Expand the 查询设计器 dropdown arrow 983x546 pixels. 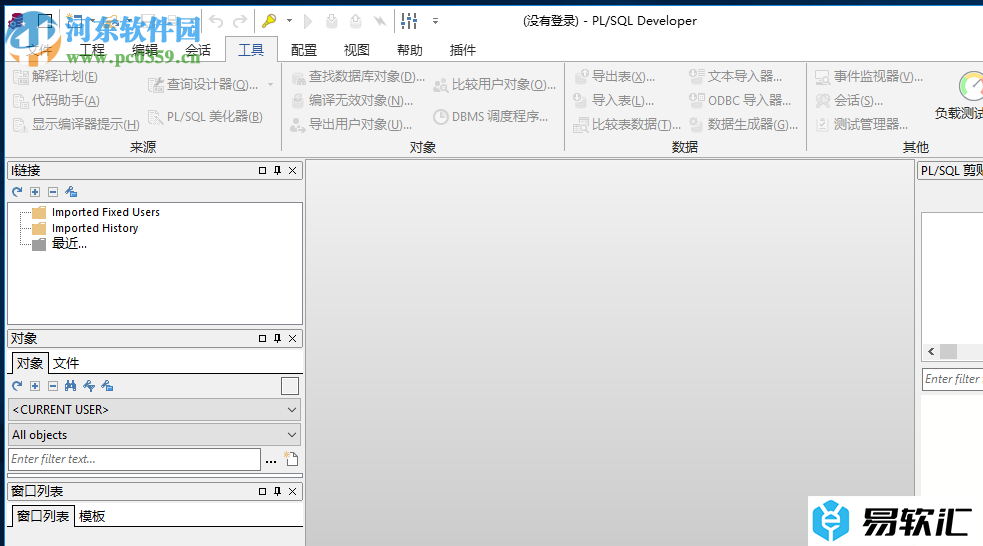click(270, 84)
